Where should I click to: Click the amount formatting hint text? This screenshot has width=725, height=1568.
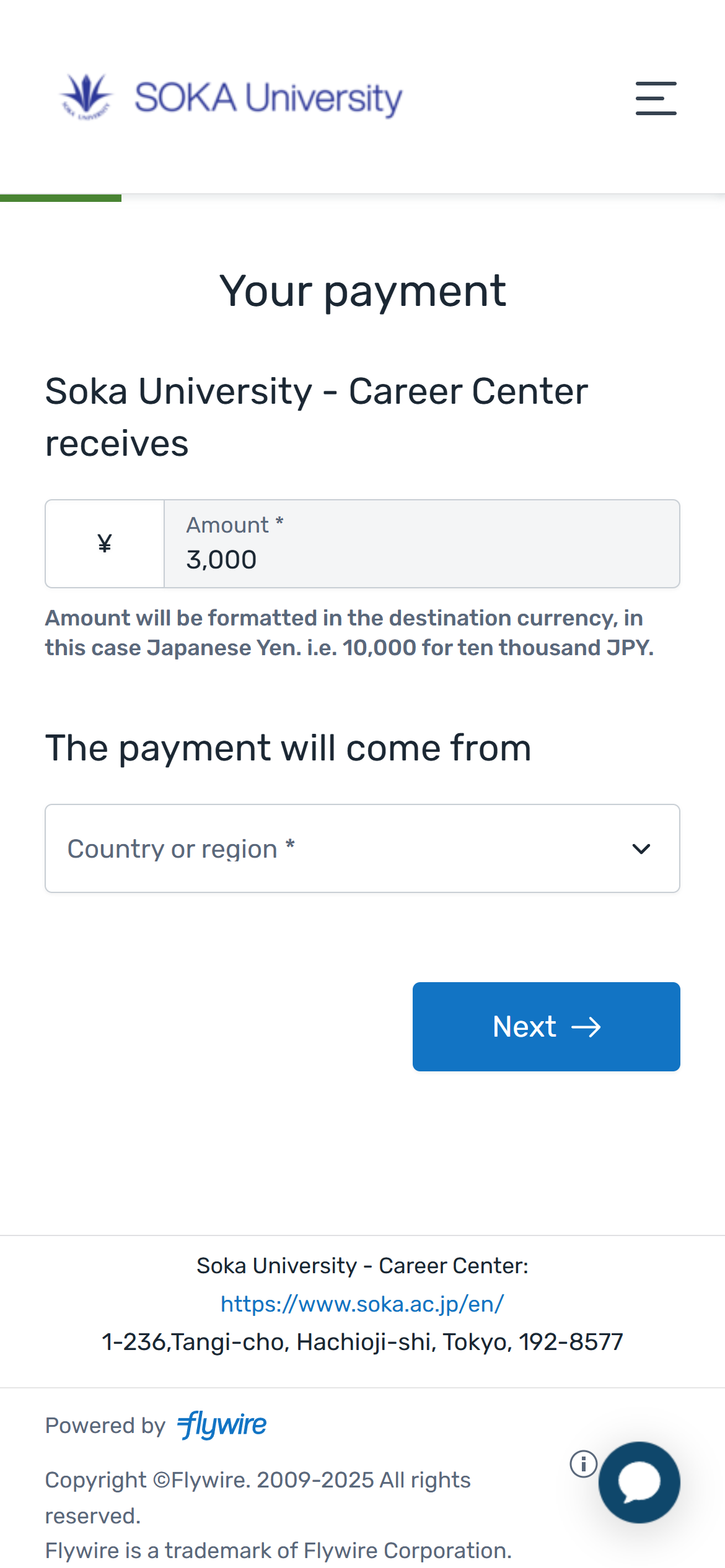tap(349, 633)
